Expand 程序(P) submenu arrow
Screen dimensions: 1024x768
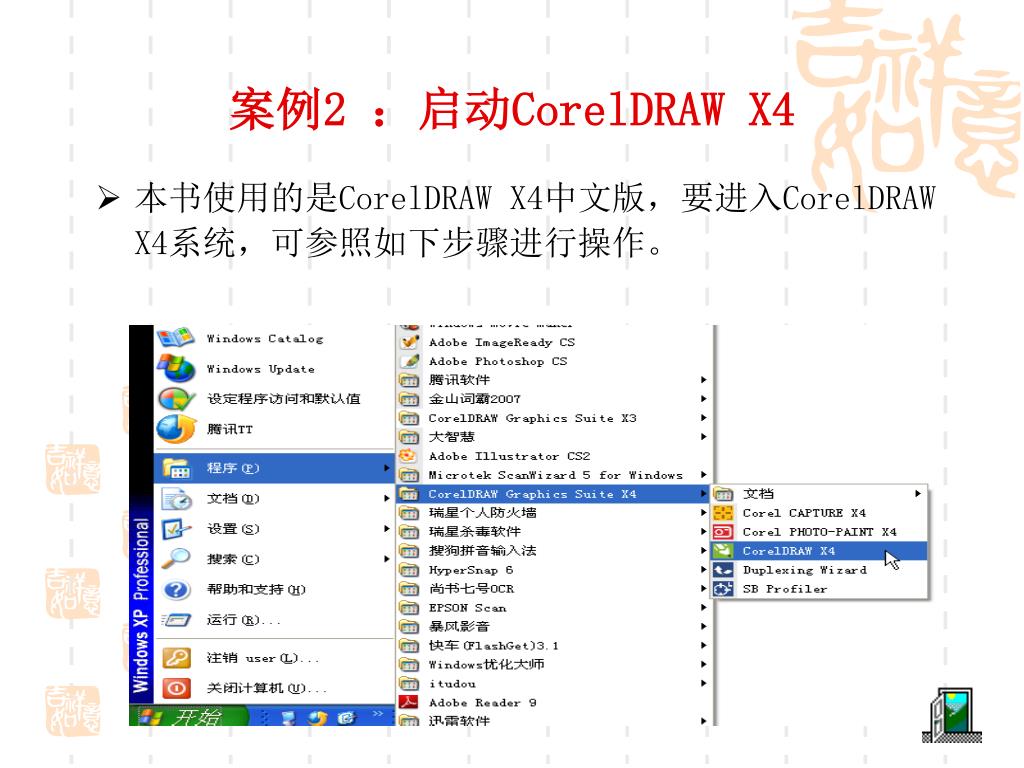point(387,468)
